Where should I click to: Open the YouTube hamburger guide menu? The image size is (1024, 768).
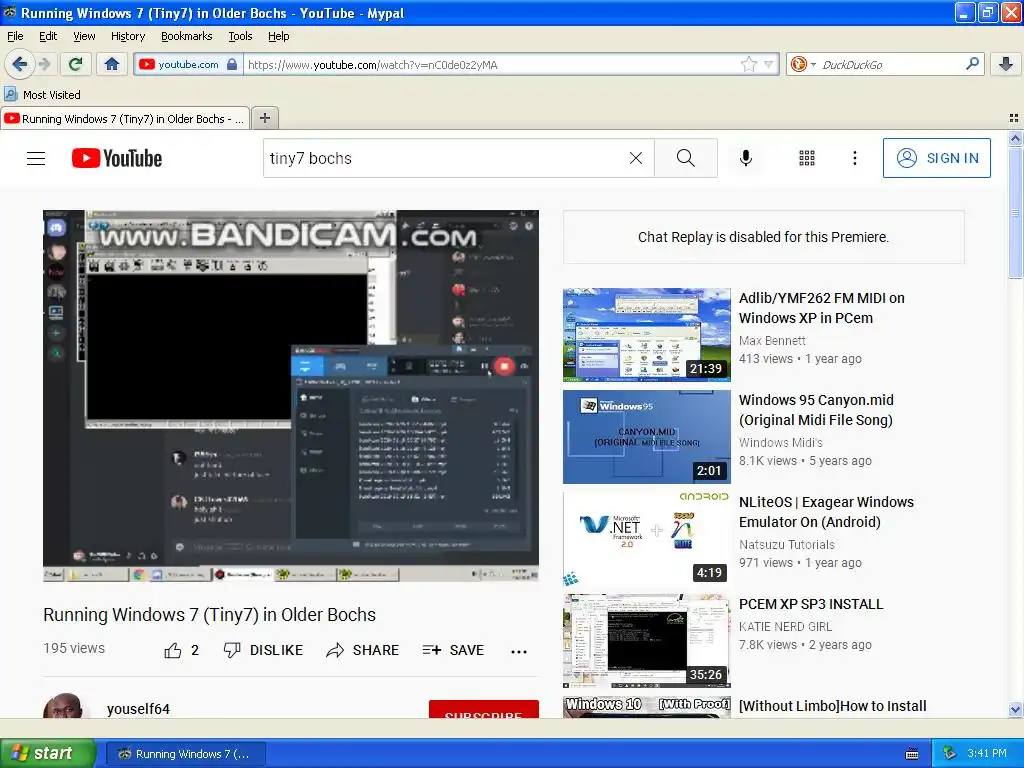tap(36, 158)
